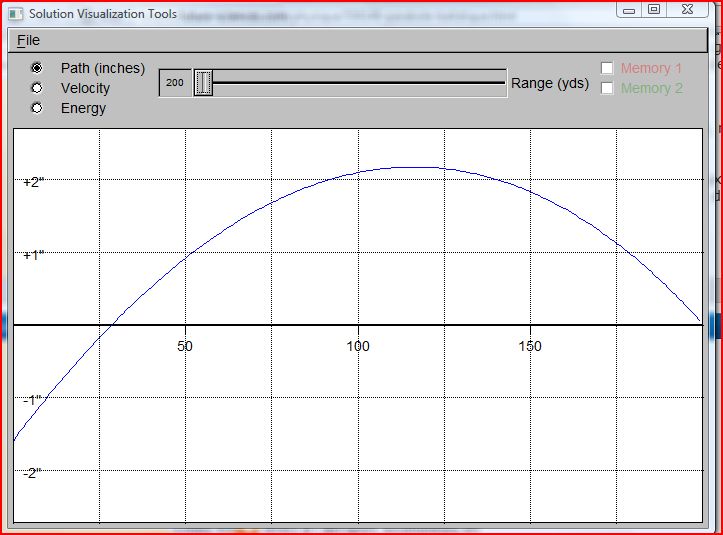Close the Solution Visualization Tools window
723x535 pixels.
click(x=687, y=10)
